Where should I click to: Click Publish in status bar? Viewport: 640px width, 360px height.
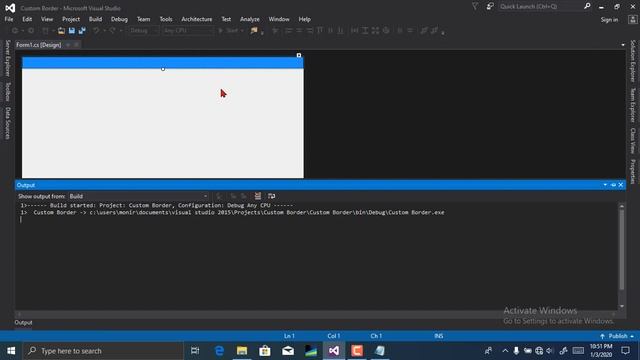(617, 336)
